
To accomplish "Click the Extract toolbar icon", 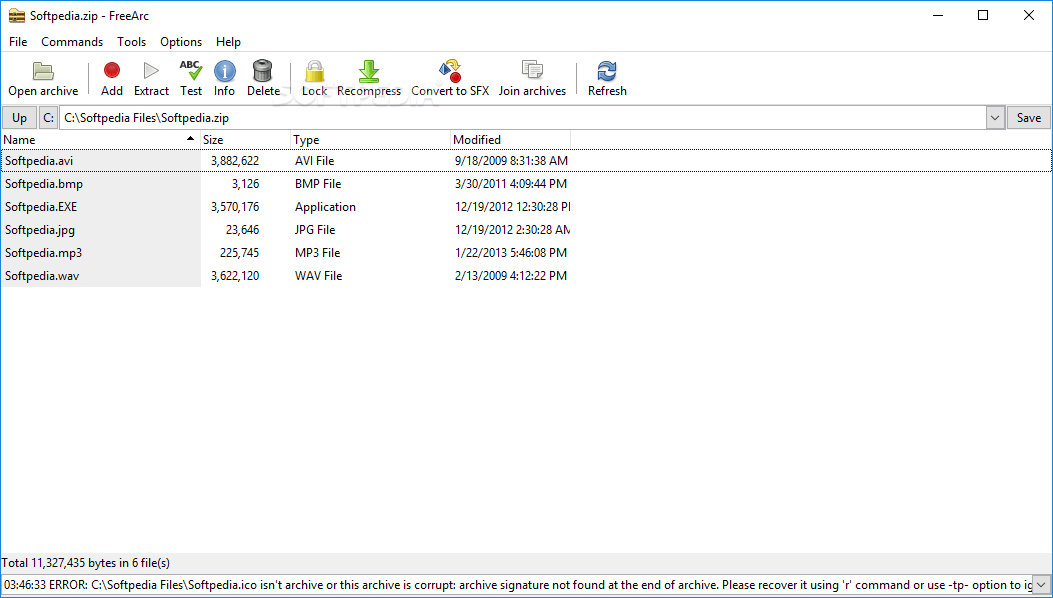I will 151,71.
